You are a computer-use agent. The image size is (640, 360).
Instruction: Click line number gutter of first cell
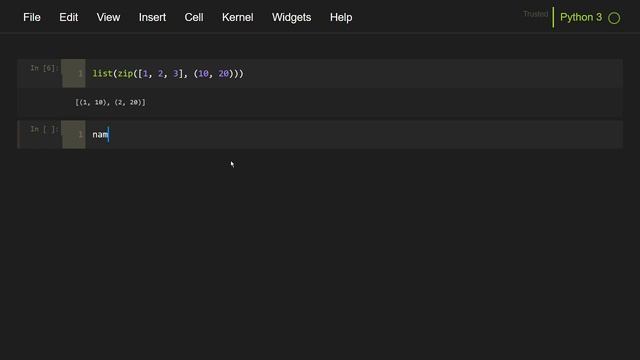(x=73, y=73)
